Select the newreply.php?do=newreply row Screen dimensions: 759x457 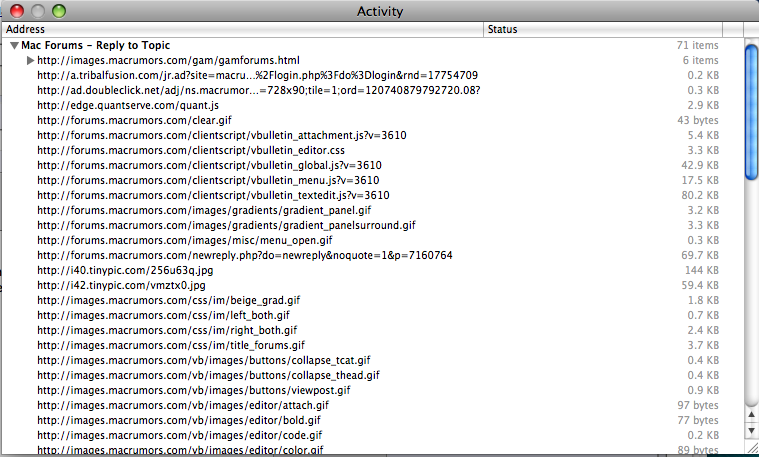(373, 256)
